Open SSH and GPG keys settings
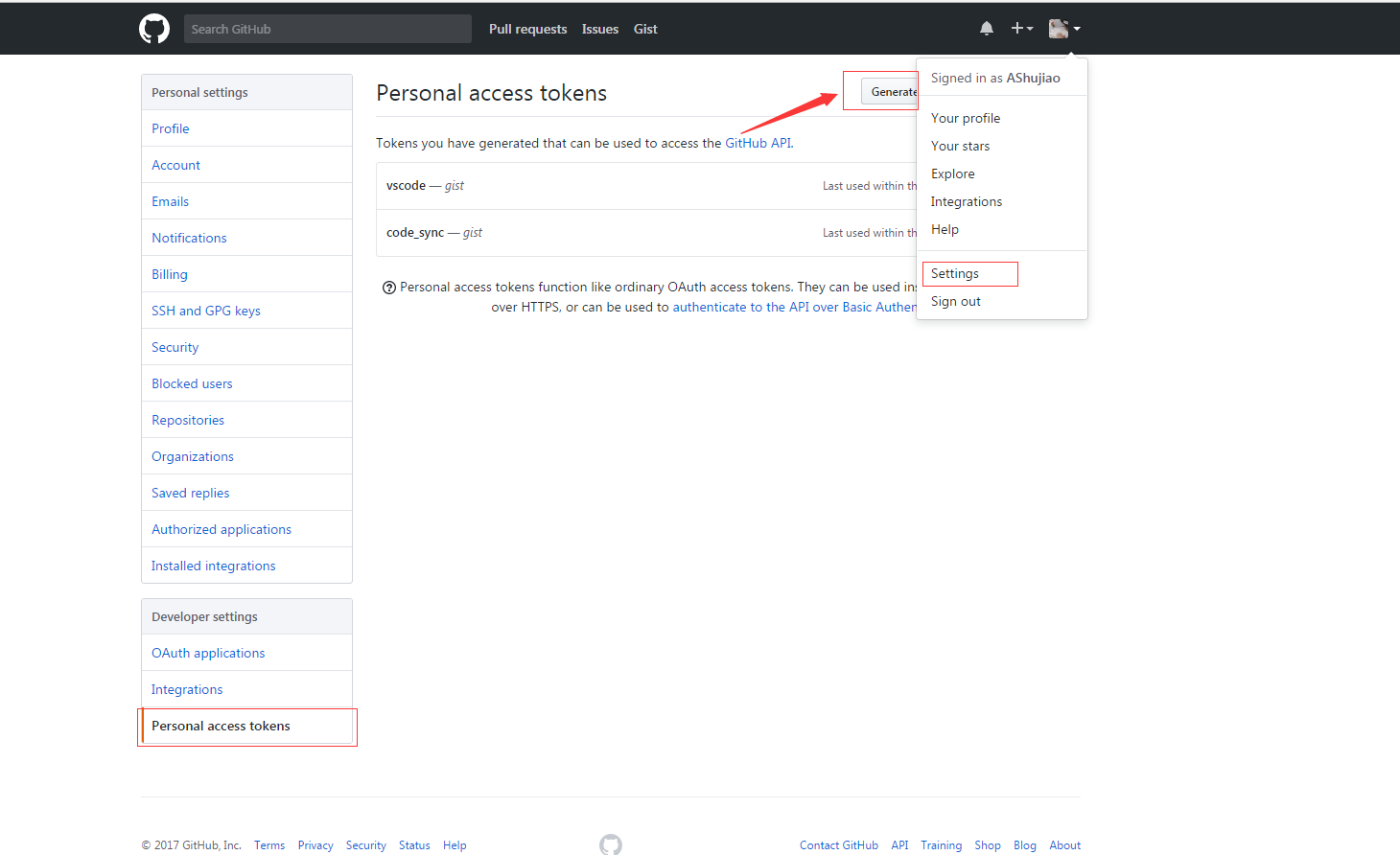Screen dimensions: 1400x855 coord(206,311)
